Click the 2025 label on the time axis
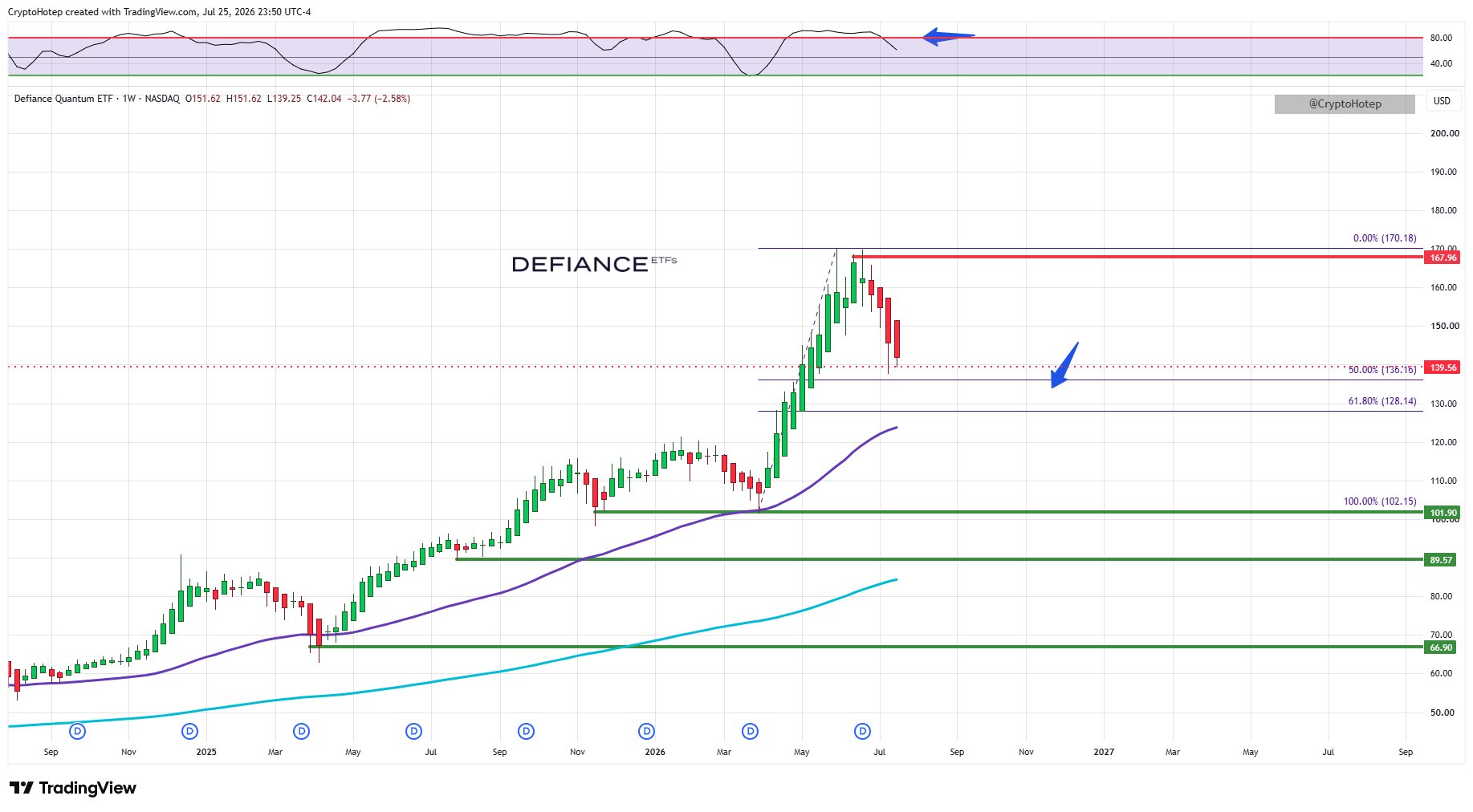This screenshot has height=812, width=1473. pos(206,752)
